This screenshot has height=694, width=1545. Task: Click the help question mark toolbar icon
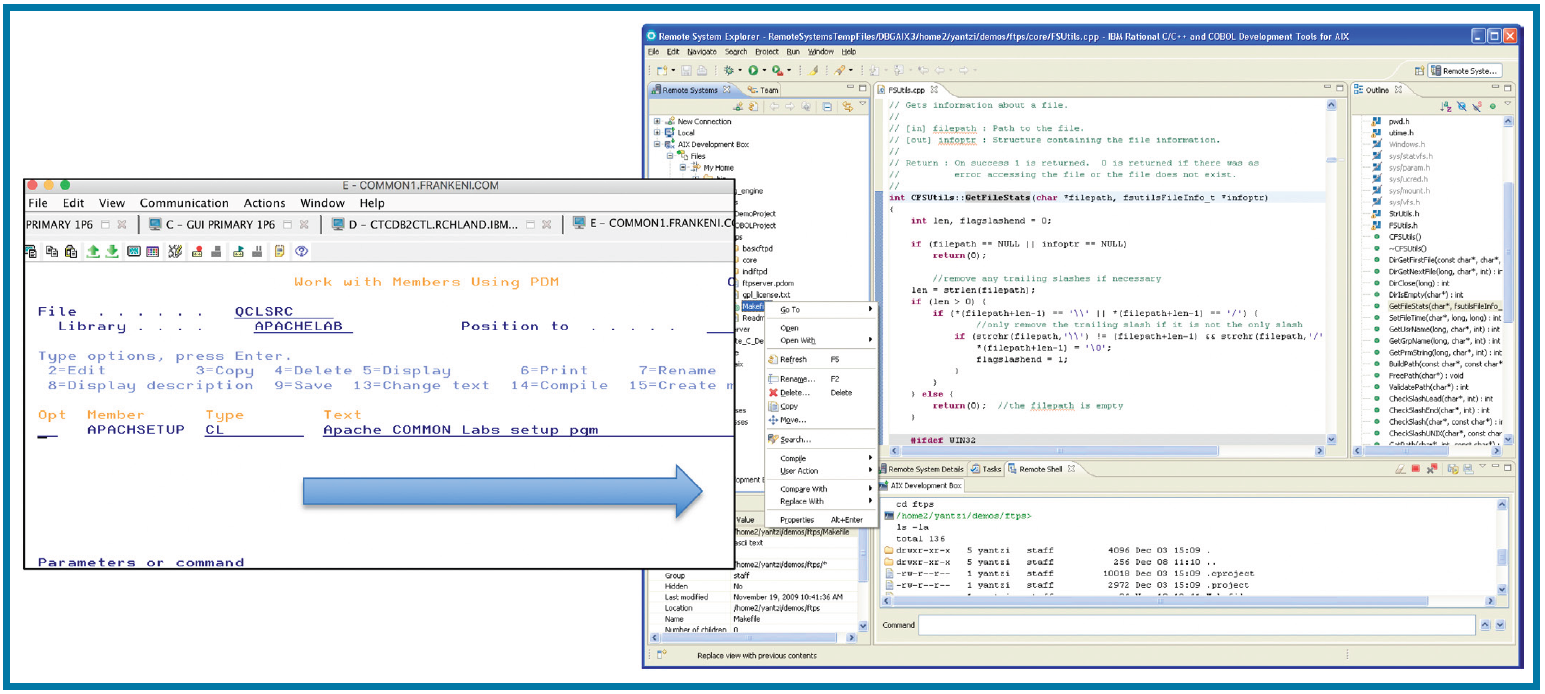point(299,252)
